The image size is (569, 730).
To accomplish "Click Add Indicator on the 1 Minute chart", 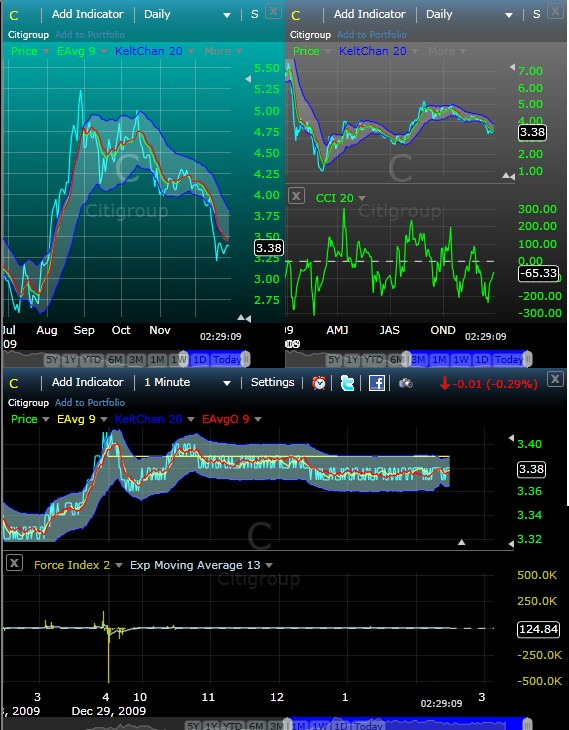I will [x=88, y=382].
